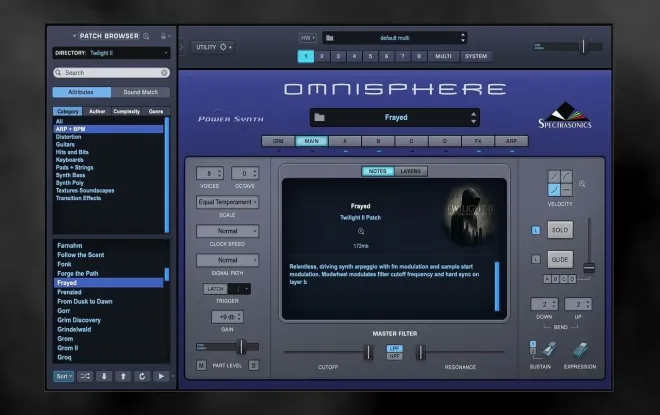Image resolution: width=660 pixels, height=415 pixels.
Task: Switch to the Layers tab
Action: pos(410,171)
